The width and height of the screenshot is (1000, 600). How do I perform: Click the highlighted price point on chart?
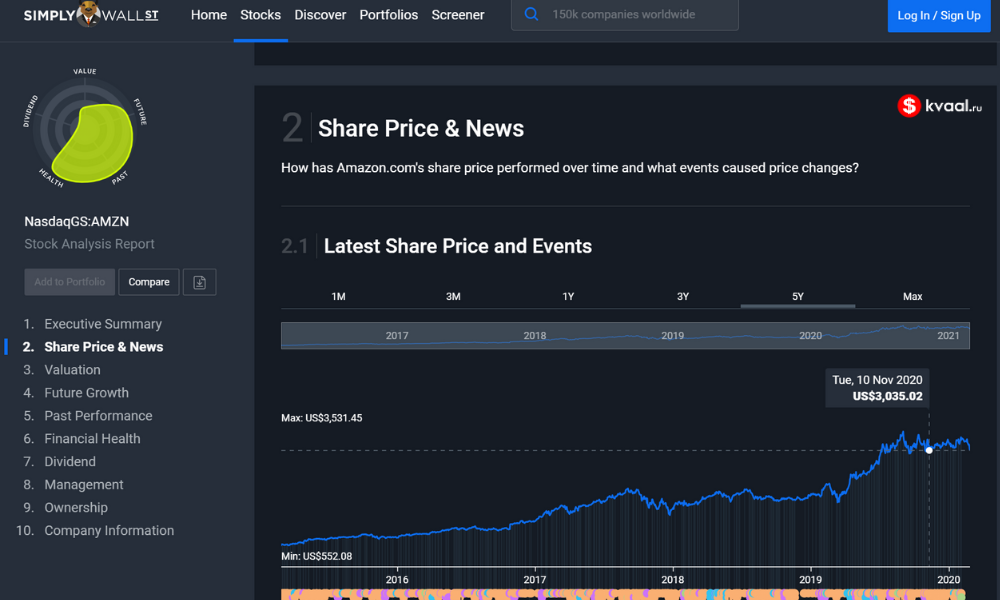(x=929, y=450)
